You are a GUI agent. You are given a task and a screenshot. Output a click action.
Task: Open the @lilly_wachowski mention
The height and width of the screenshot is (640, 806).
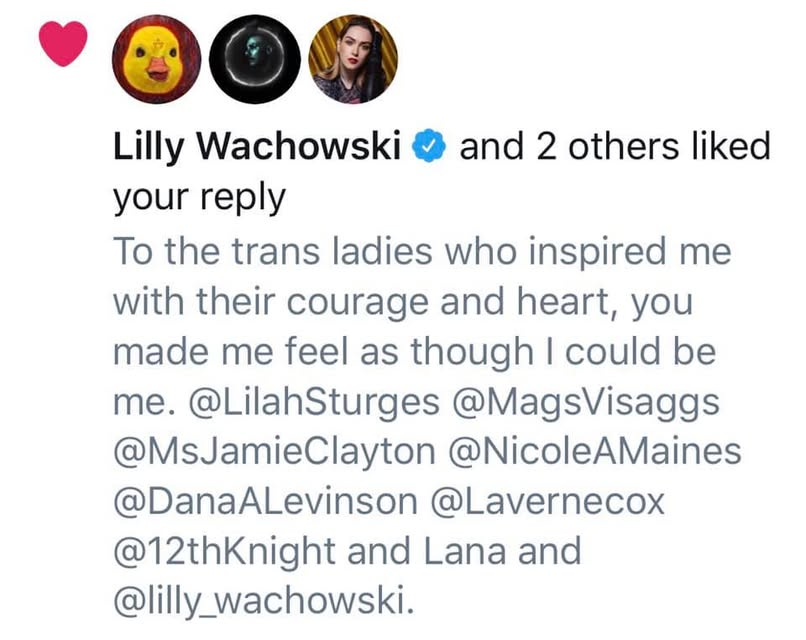click(x=263, y=600)
